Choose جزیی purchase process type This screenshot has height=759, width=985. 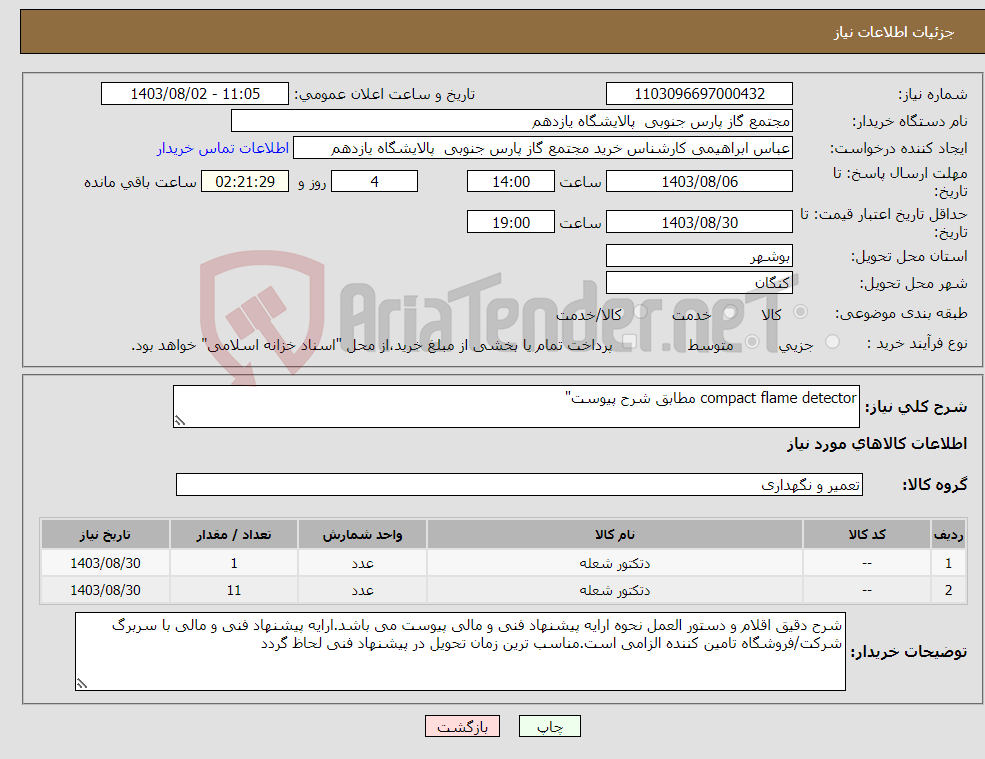tap(832, 342)
